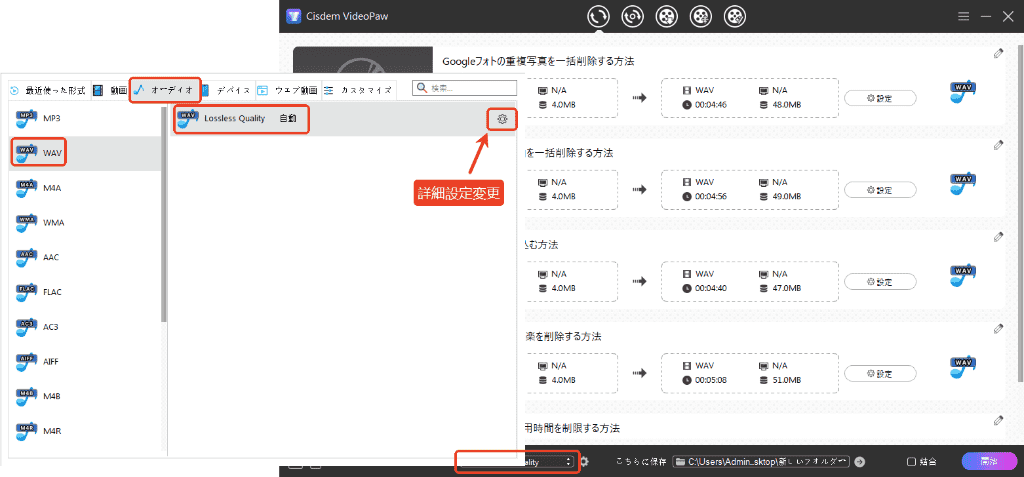Select MP3 format in list
The height and width of the screenshot is (477, 1024).
(85, 118)
